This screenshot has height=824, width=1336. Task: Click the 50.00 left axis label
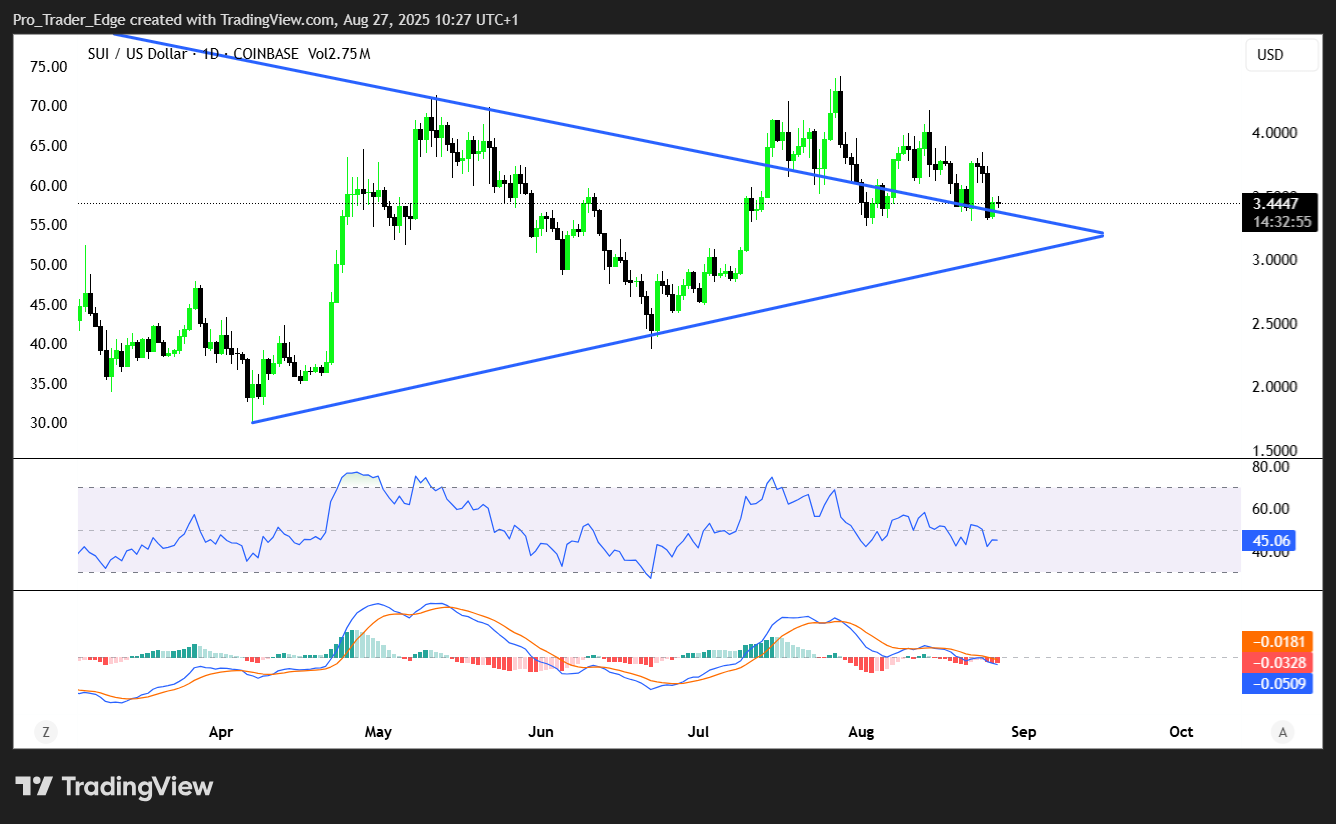[50, 265]
